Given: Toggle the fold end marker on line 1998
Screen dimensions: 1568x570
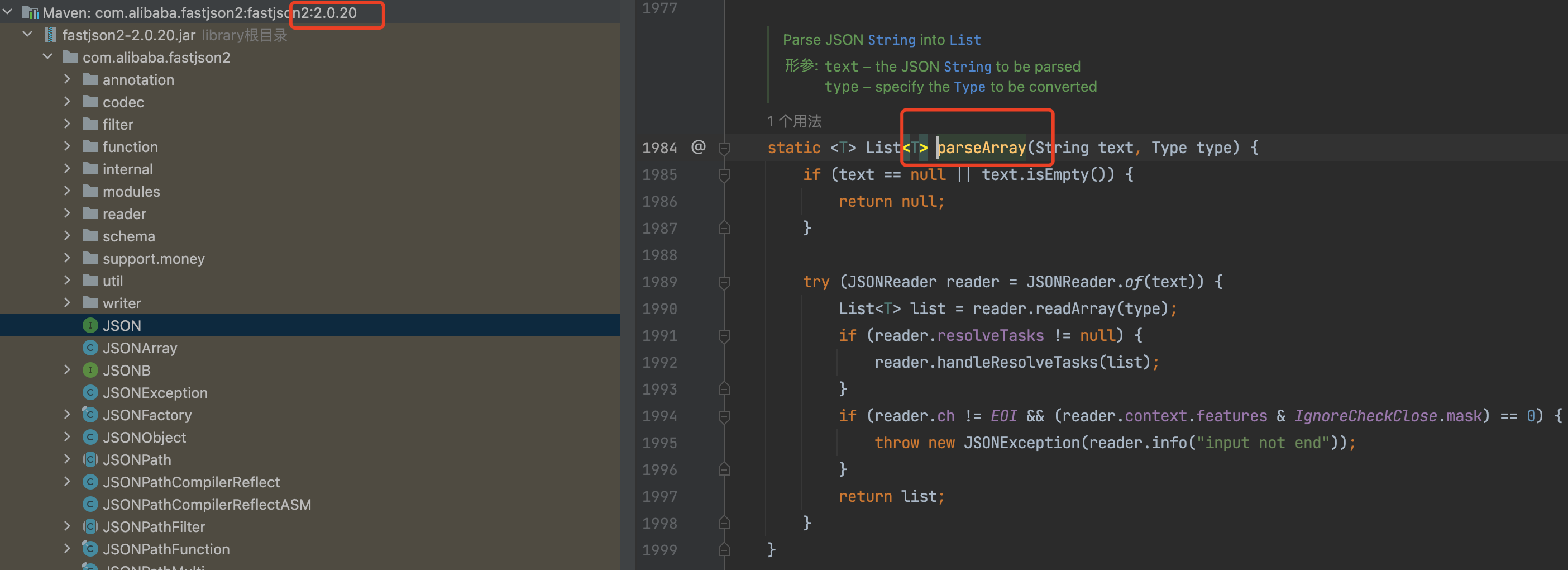Looking at the screenshot, I should pos(724,522).
